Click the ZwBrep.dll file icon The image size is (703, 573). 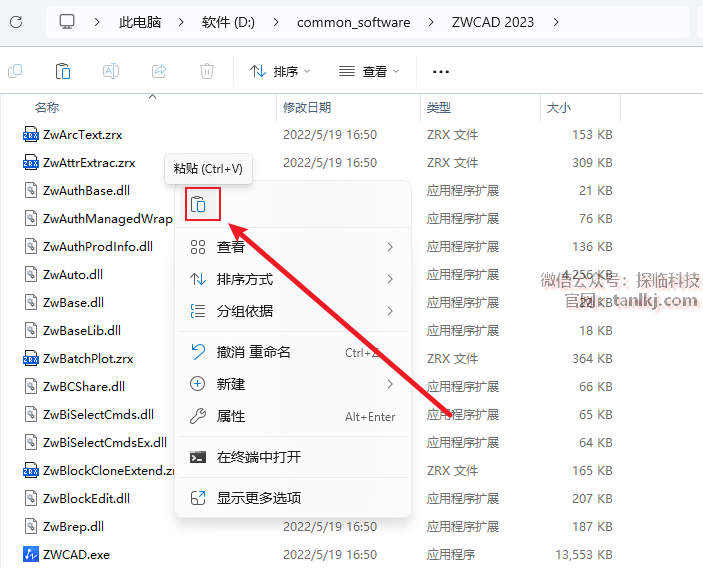point(30,526)
